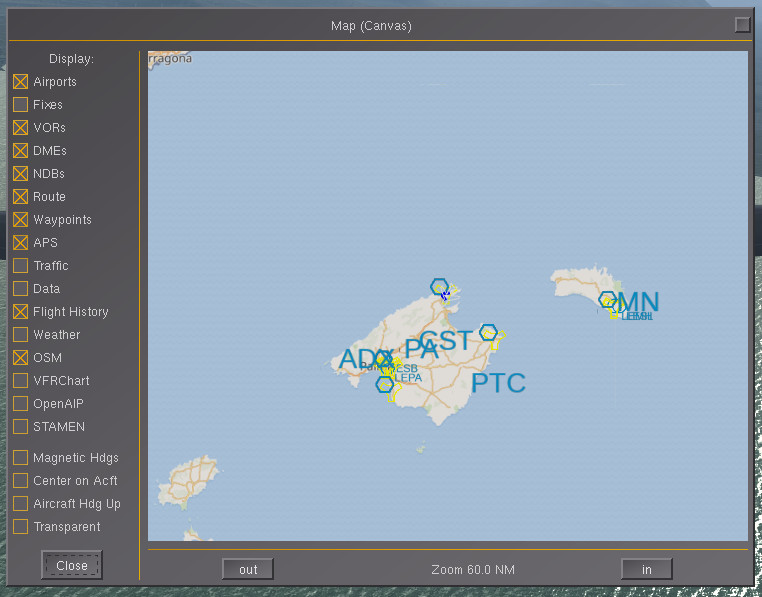Screen dimensions: 762x597
Task: Click the hexagon navaid icon on Menorca
Action: (607, 299)
